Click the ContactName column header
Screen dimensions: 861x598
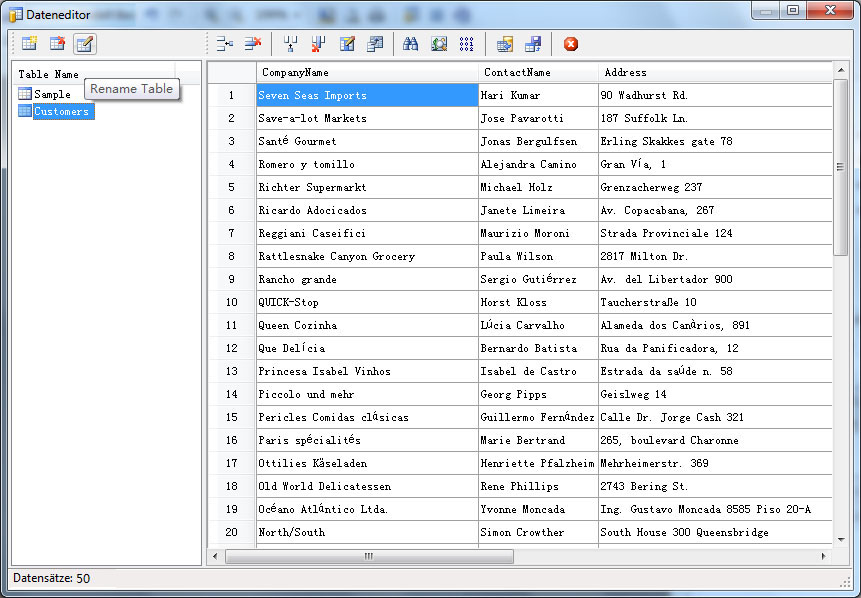[x=538, y=72]
